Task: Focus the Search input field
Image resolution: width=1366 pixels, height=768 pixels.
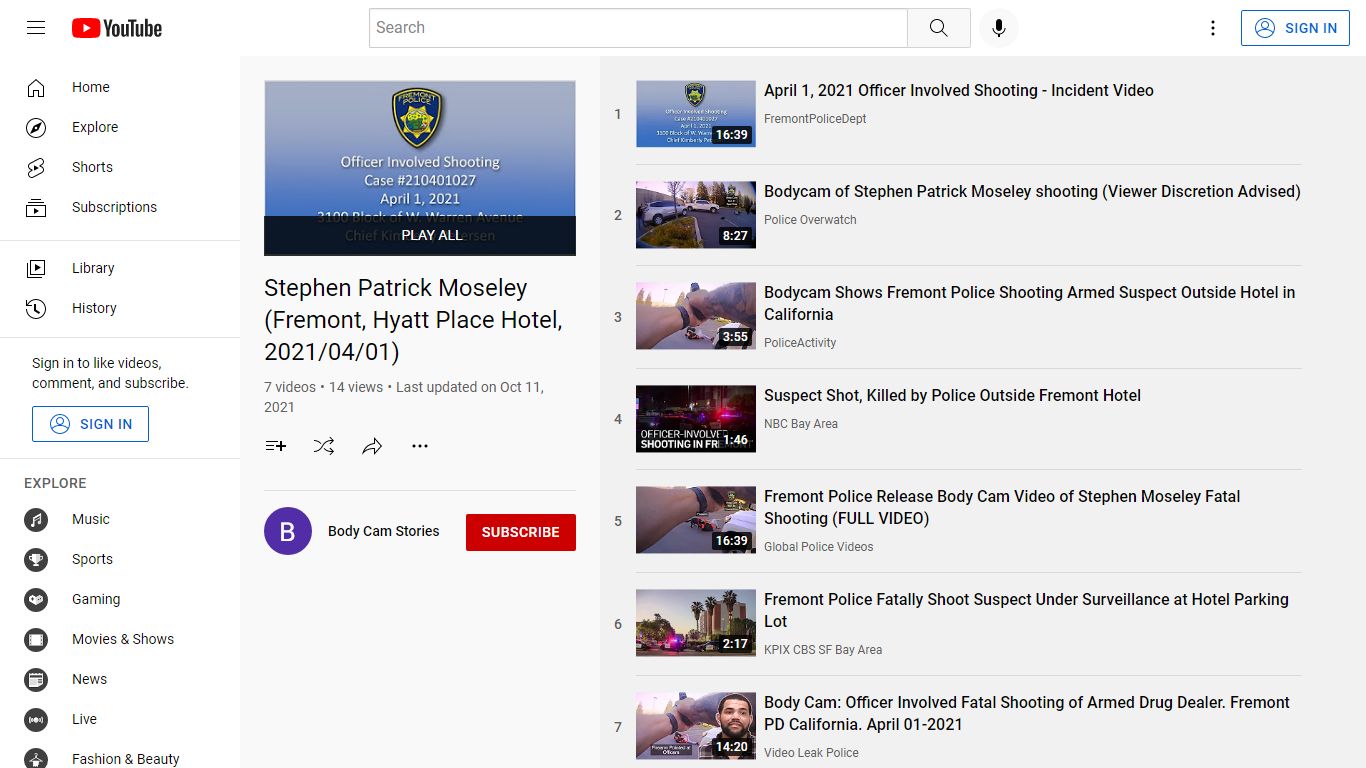Action: coord(638,28)
